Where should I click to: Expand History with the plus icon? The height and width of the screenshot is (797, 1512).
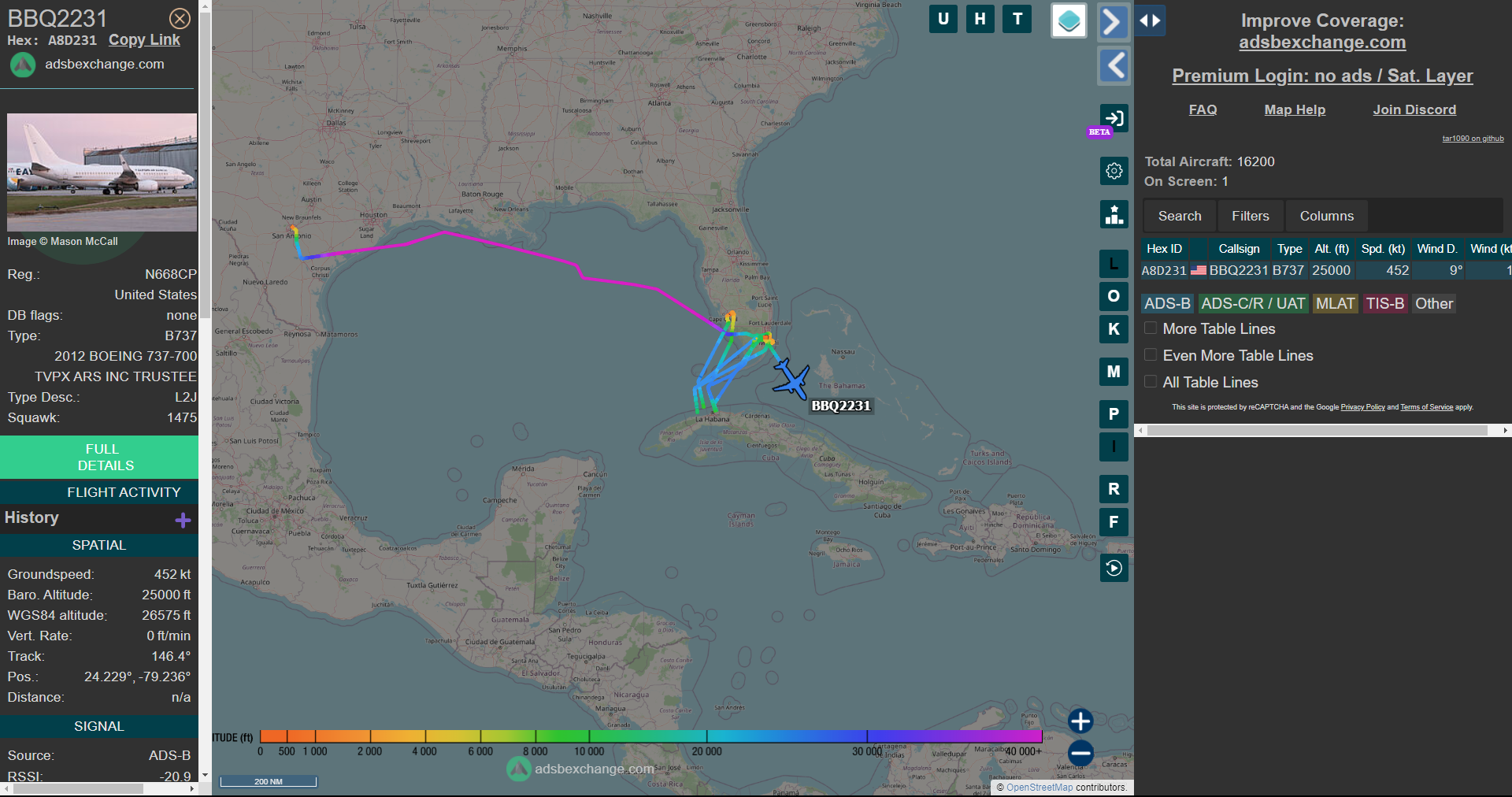point(183,520)
